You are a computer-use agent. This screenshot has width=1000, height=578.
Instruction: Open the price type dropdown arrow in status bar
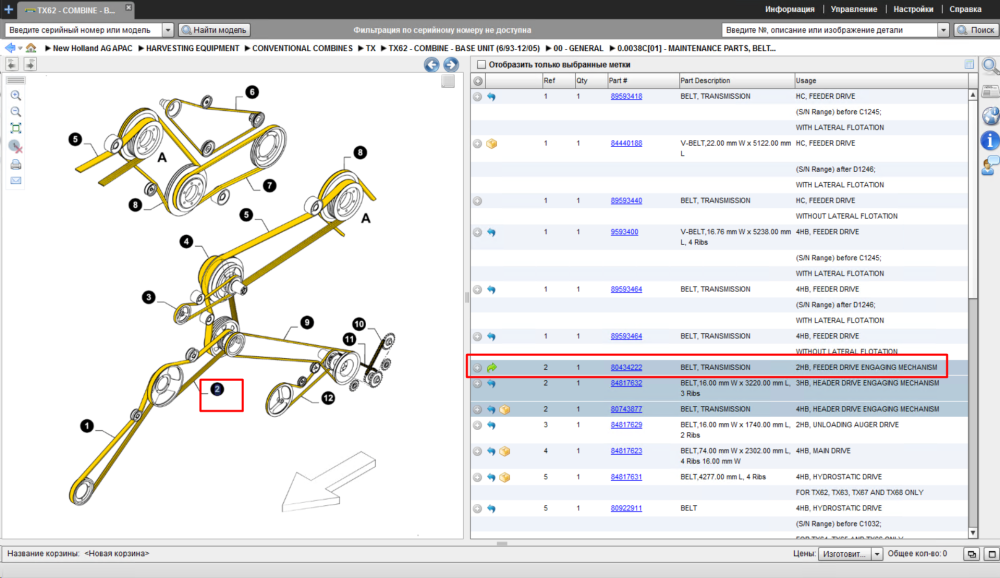[877, 554]
